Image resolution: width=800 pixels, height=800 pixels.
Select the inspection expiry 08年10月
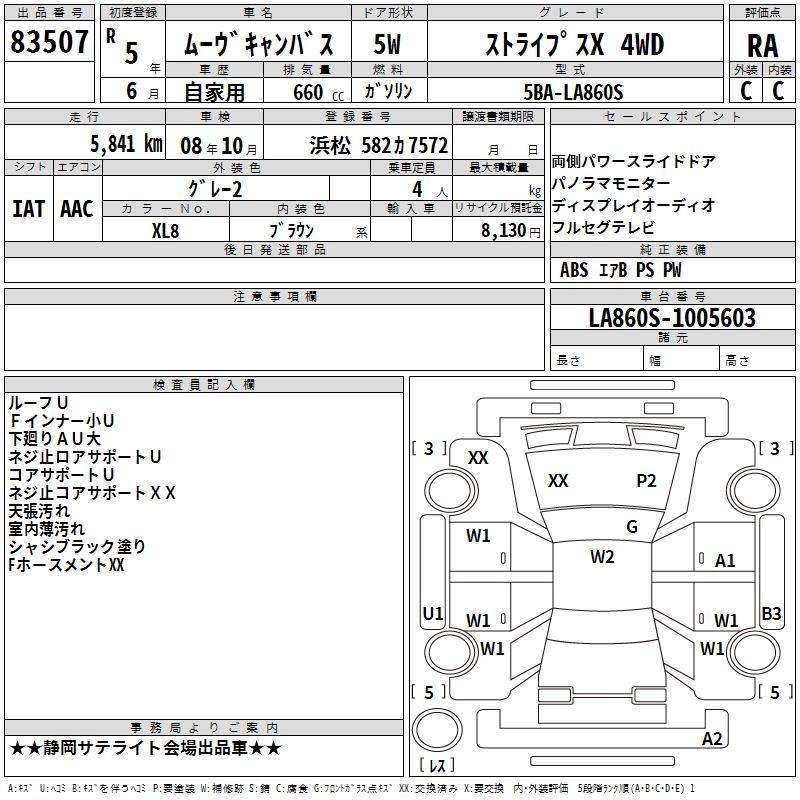[218, 146]
